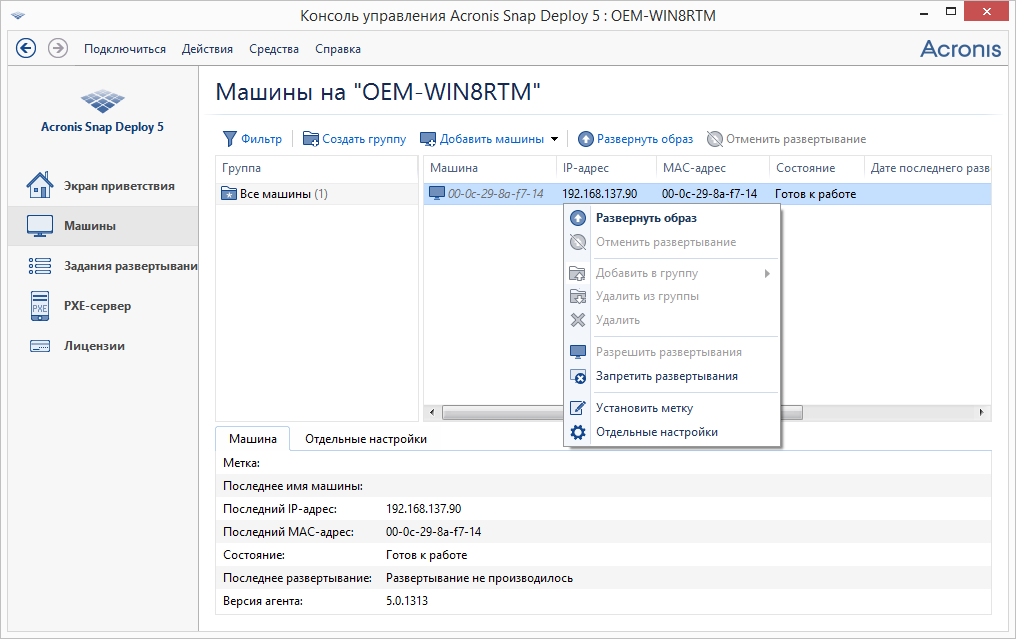Viewport: 1016px width, 639px height.
Task: Choose Запретить развертывания menu entry
Action: tap(672, 377)
